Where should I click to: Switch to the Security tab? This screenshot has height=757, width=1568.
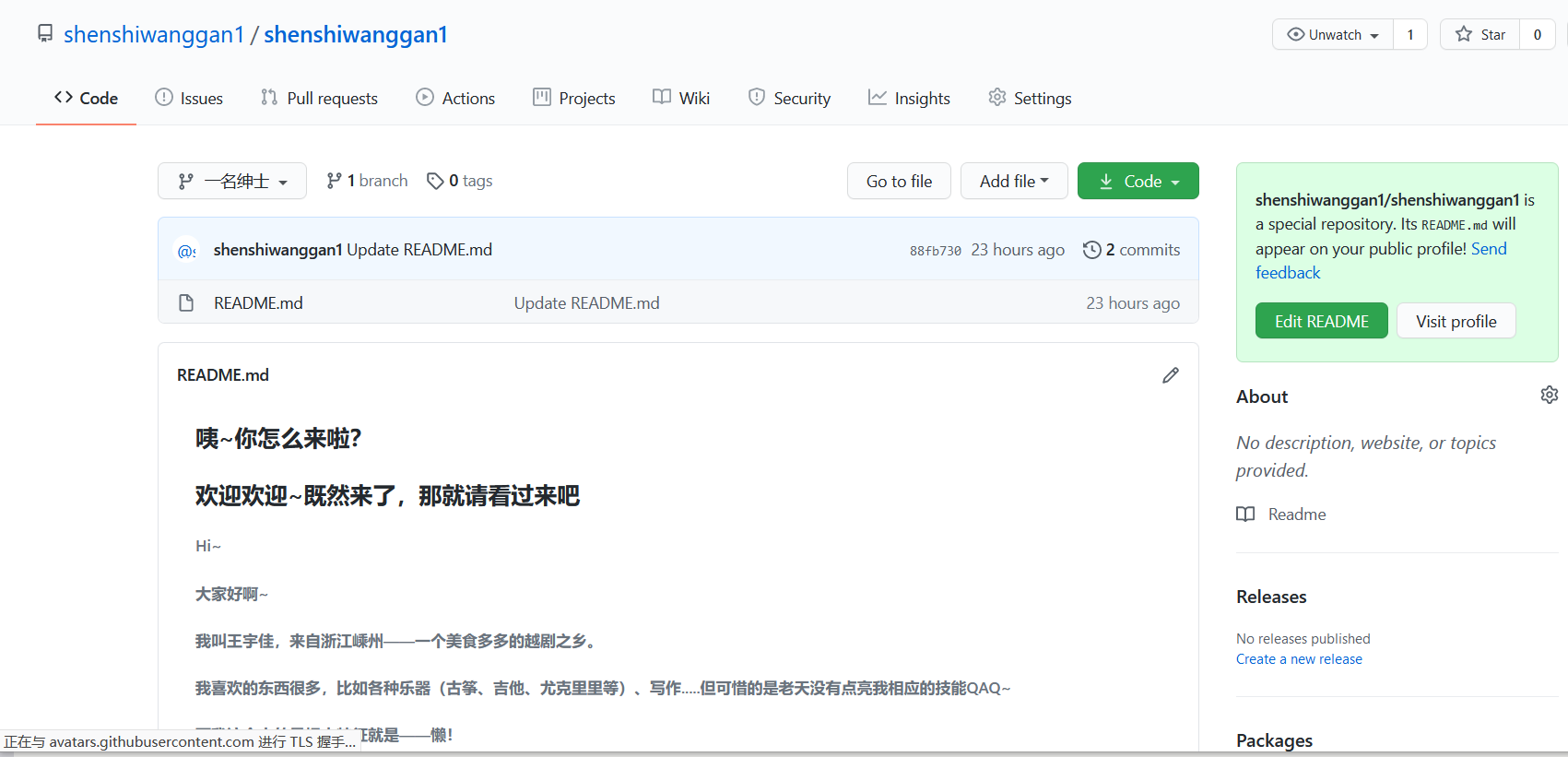point(789,98)
